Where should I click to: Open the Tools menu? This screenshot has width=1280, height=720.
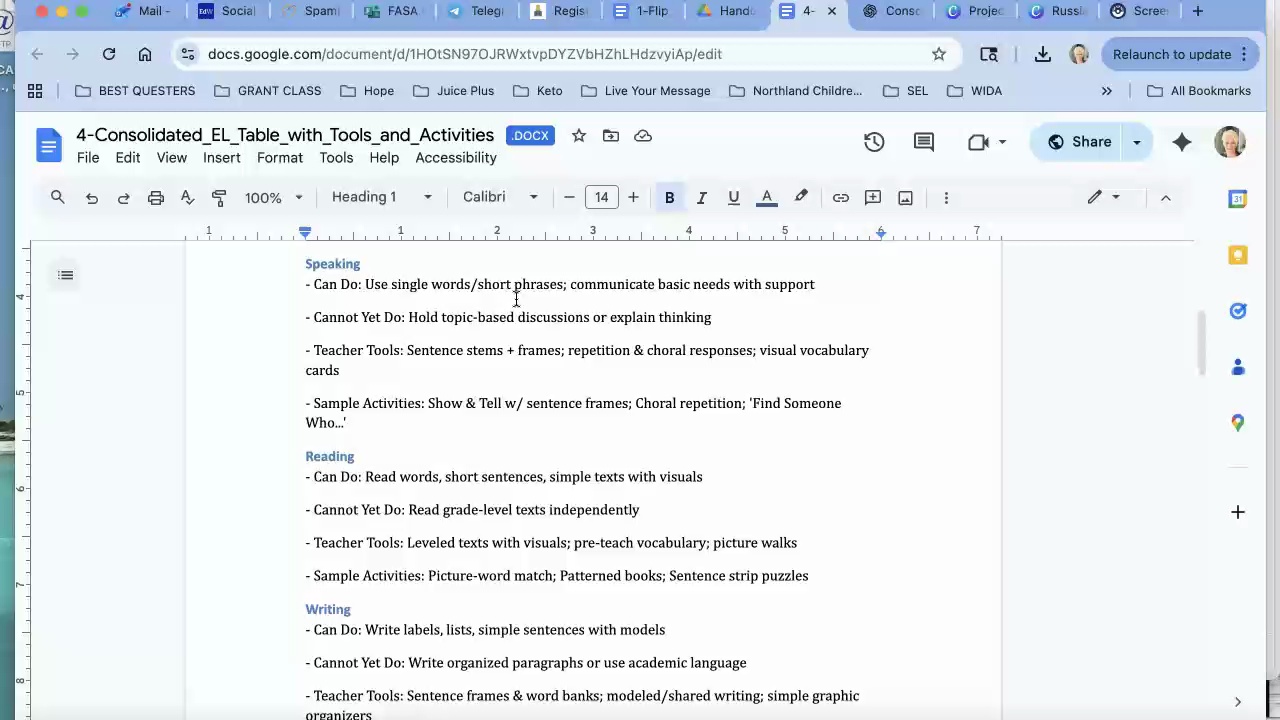pos(336,158)
